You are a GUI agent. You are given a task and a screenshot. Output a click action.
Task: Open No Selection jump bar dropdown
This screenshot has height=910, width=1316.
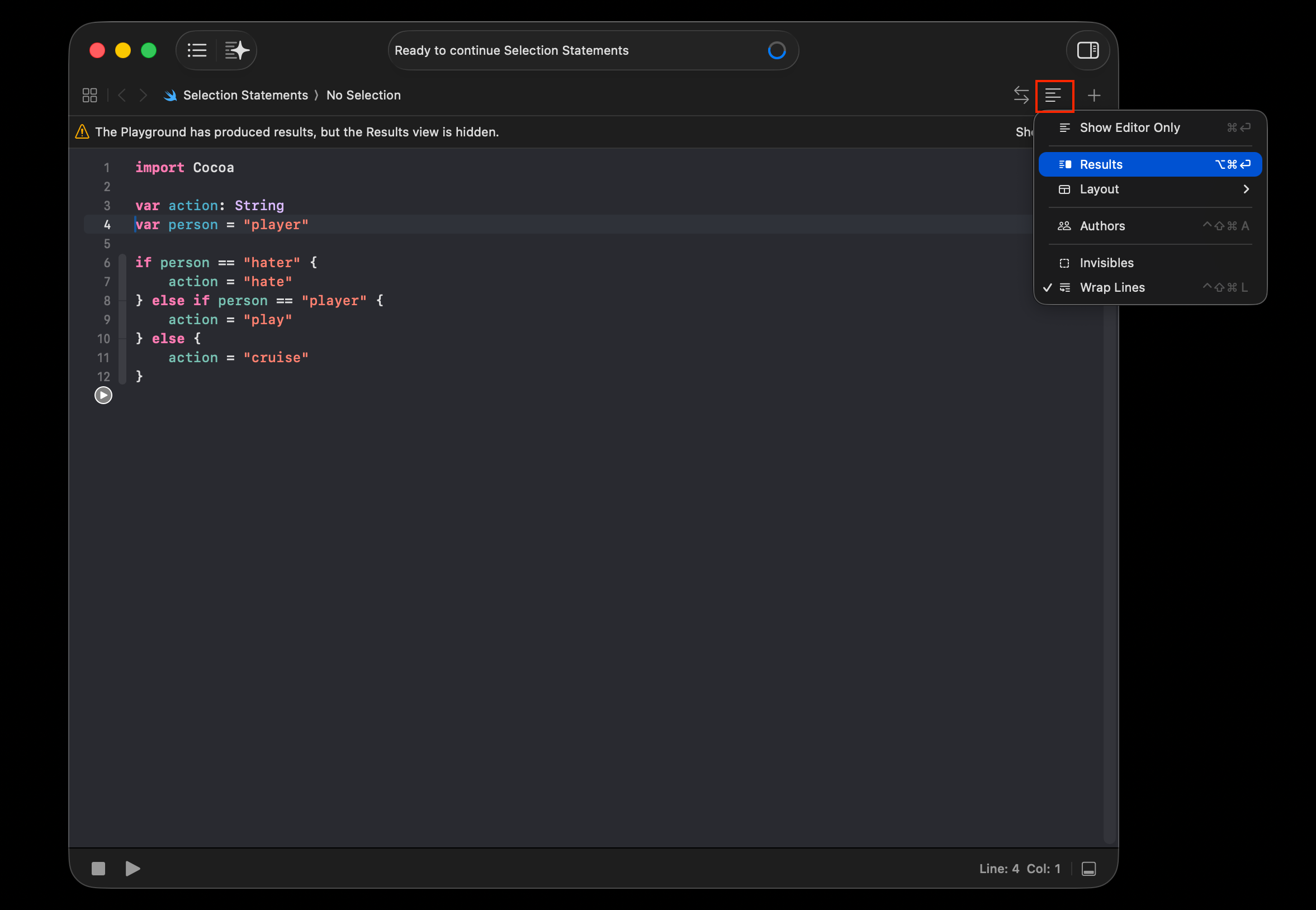coord(363,95)
